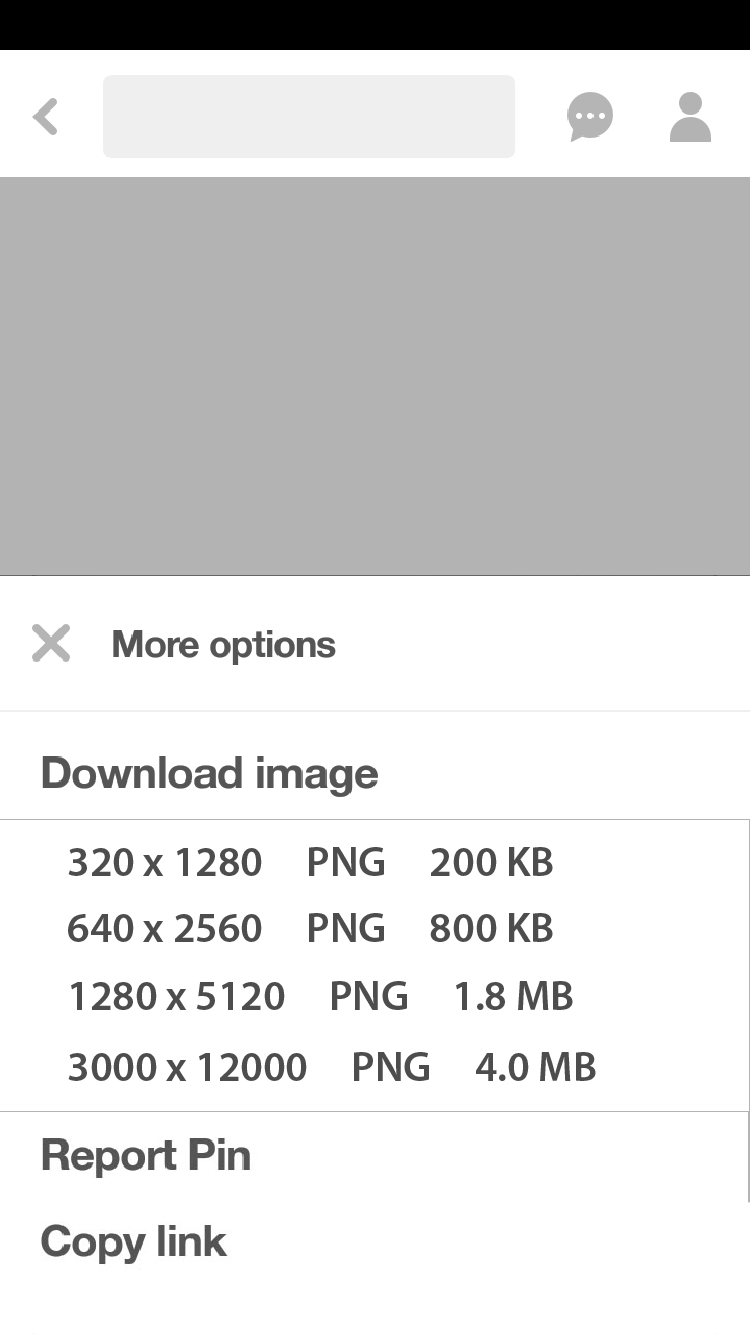The image size is (750, 1334).
Task: Click the 4.0 MB file size
Action: click(x=535, y=1067)
